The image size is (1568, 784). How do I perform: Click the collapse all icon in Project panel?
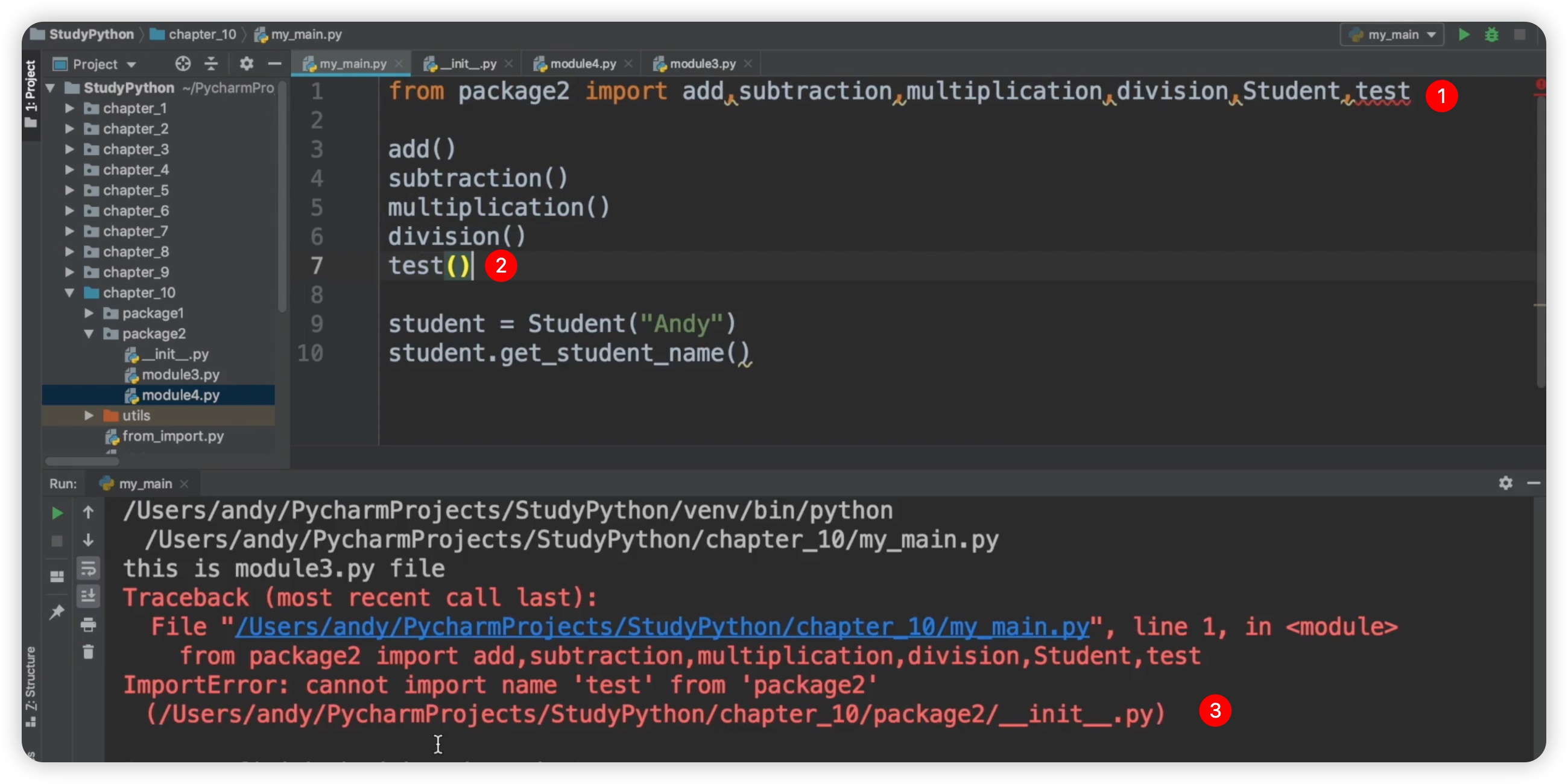click(210, 63)
